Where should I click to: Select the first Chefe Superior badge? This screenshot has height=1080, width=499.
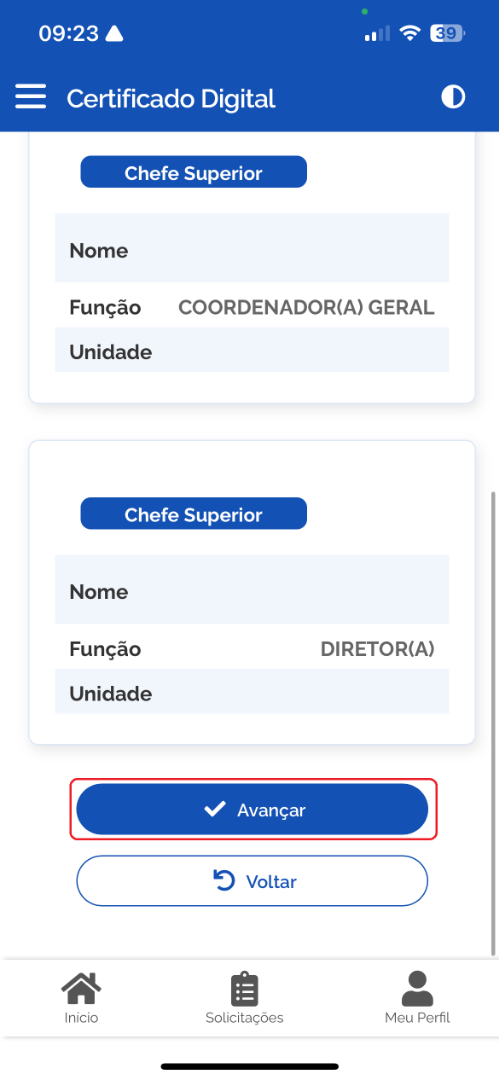(x=194, y=172)
